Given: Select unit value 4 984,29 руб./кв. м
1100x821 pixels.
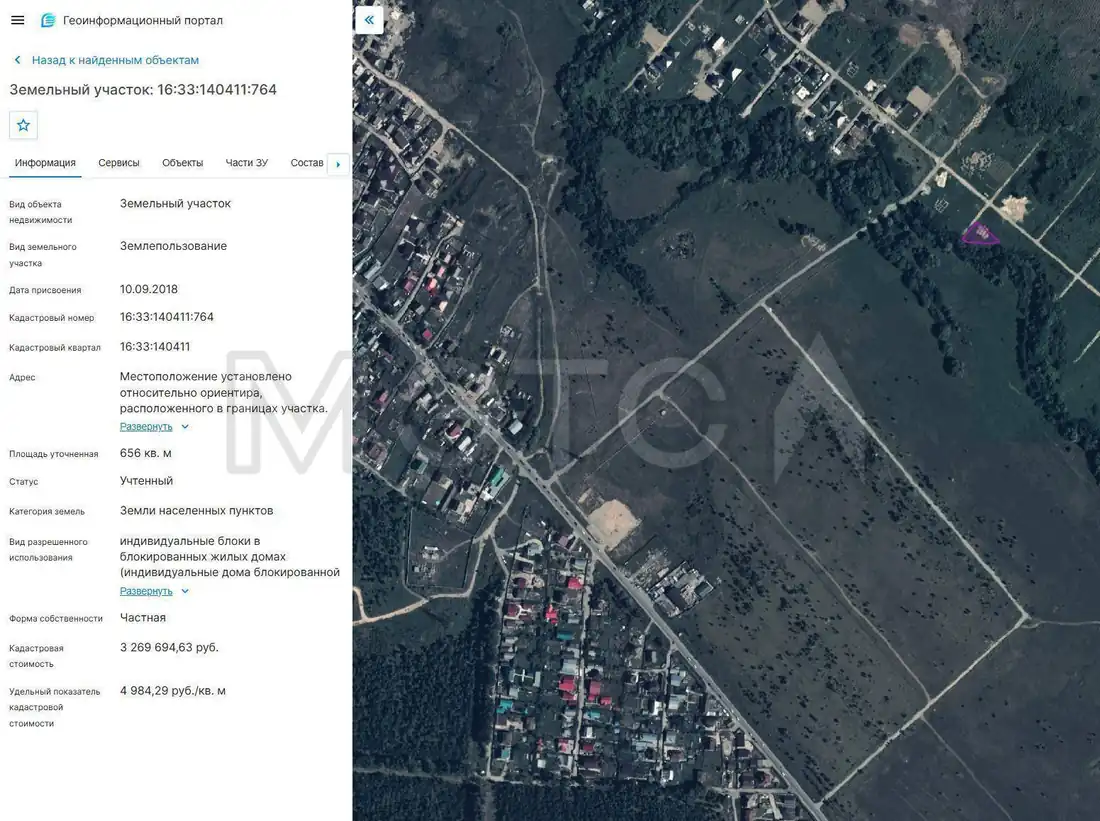Looking at the screenshot, I should click(x=173, y=690).
